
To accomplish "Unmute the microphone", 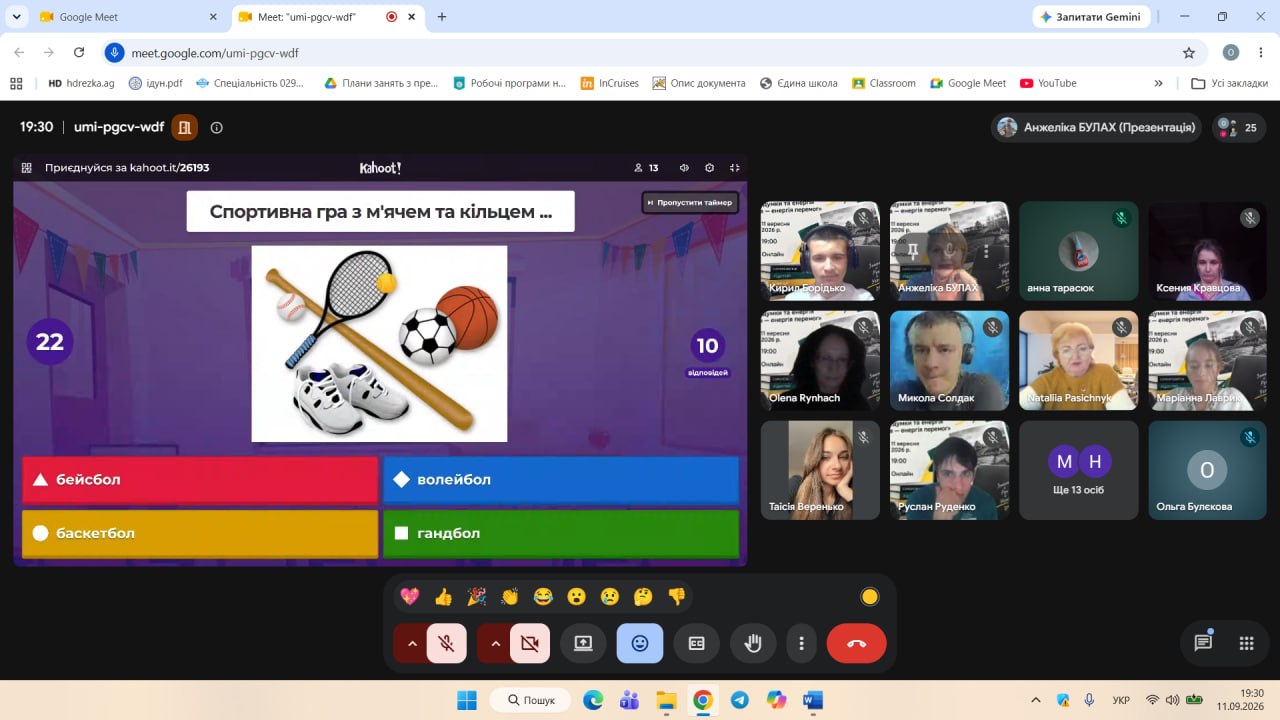I will click(x=447, y=644).
